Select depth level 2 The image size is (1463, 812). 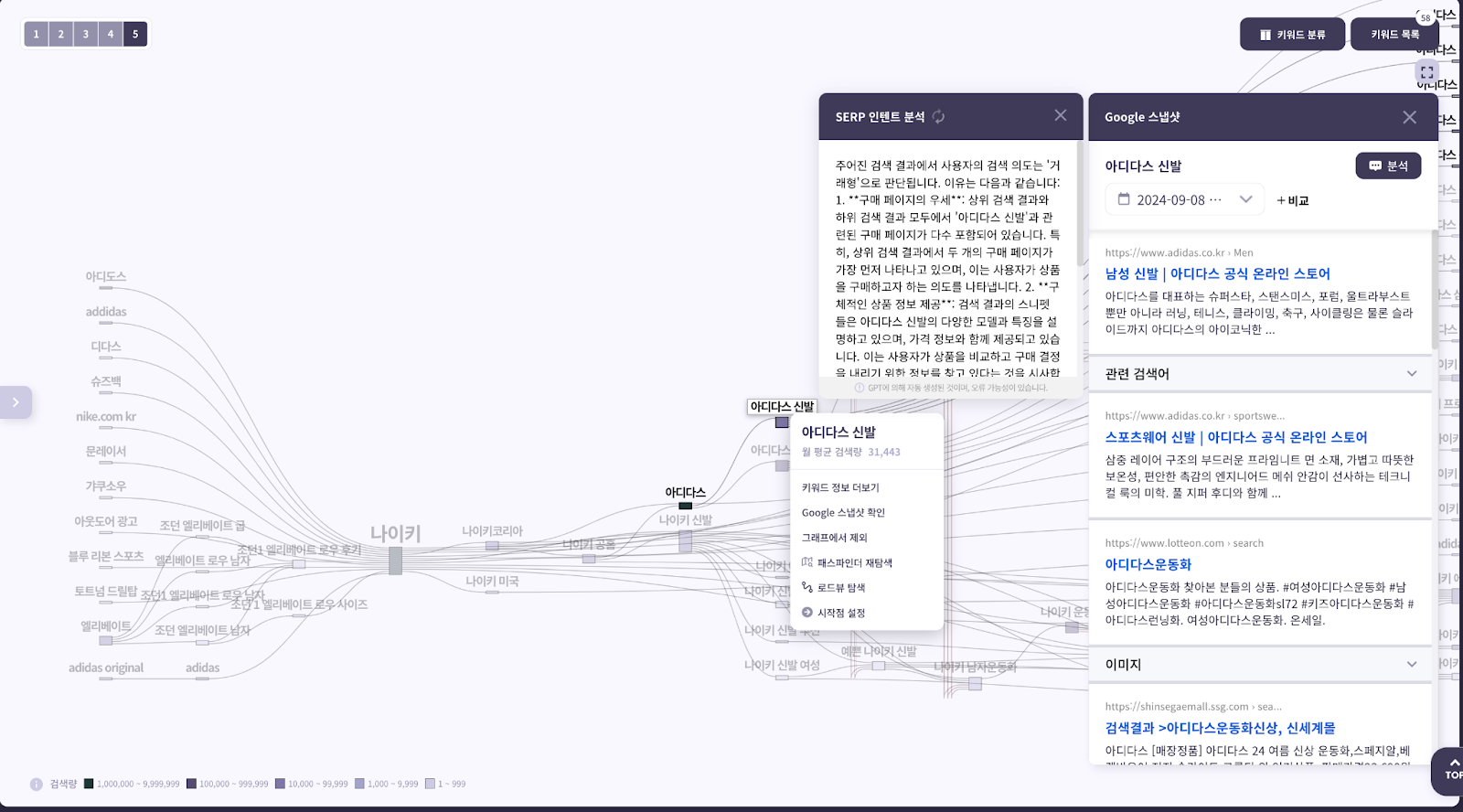click(61, 34)
